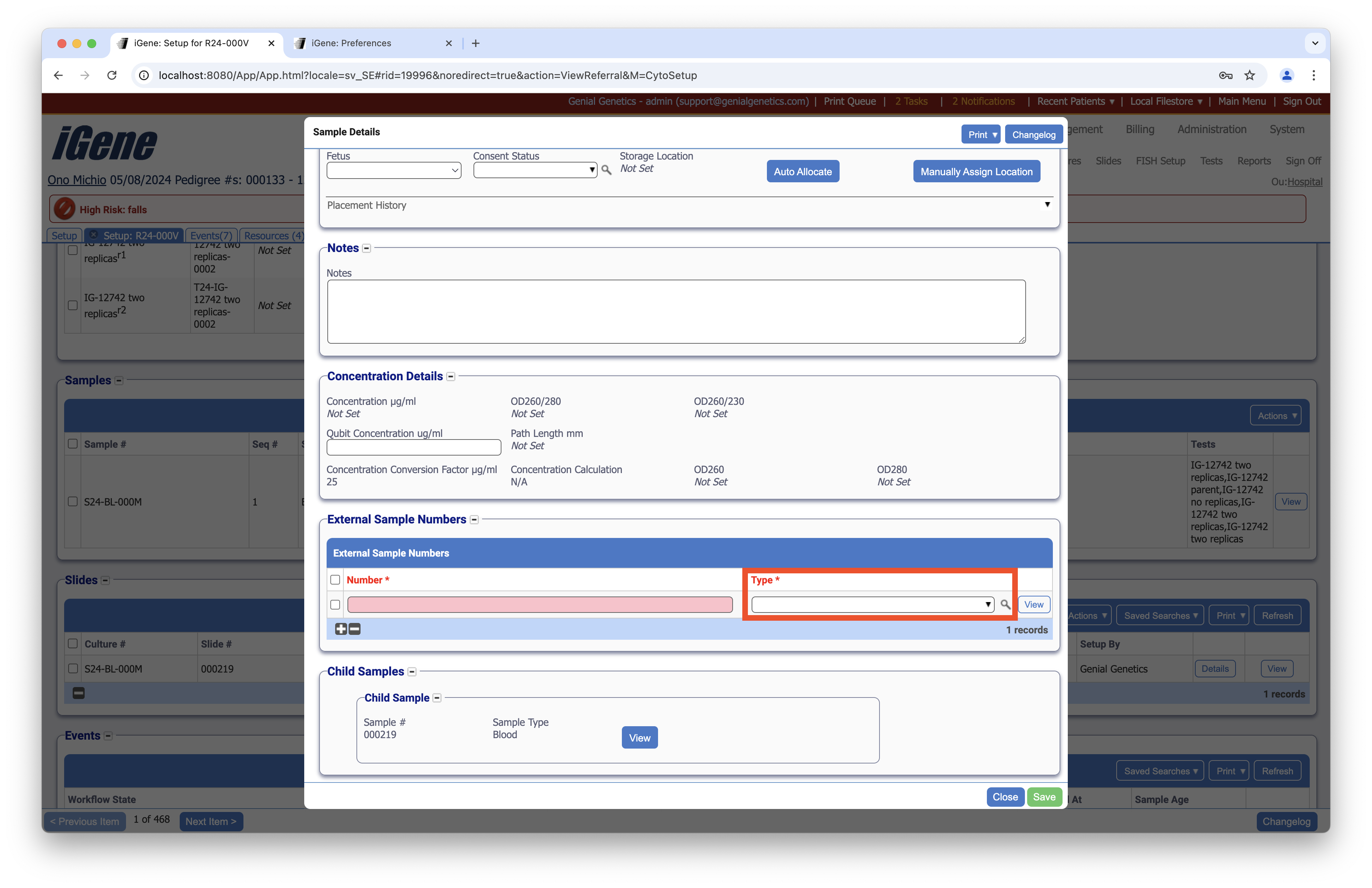Check the checkbox for sample S24-BL-000M
The width and height of the screenshot is (1372, 888).
tap(72, 501)
